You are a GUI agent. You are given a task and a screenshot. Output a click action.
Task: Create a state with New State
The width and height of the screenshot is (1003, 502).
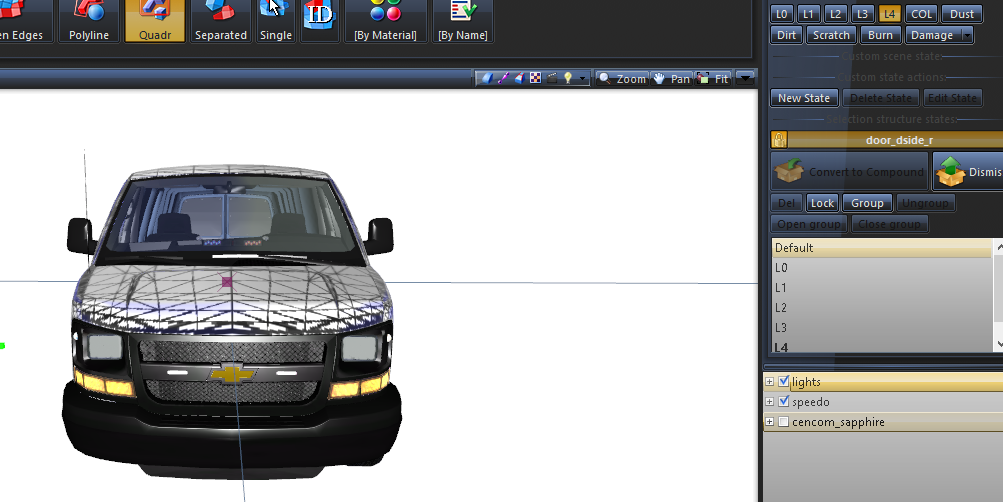click(803, 98)
